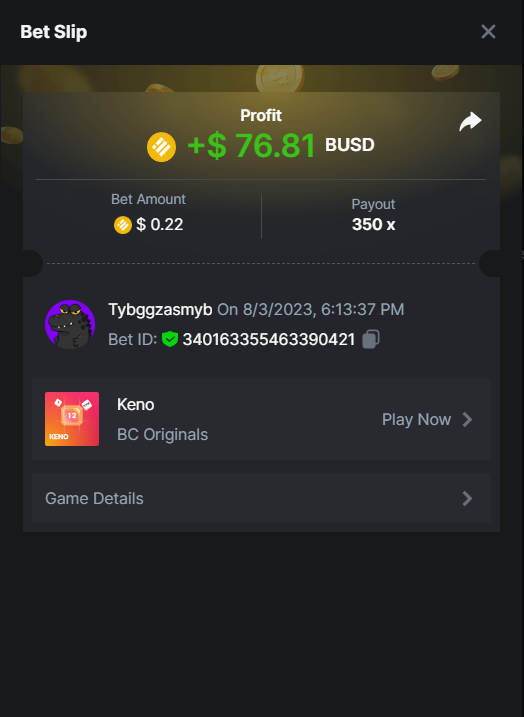Click Tybggzasmyb's crocodile avatar
The image size is (524, 717).
coord(70,324)
